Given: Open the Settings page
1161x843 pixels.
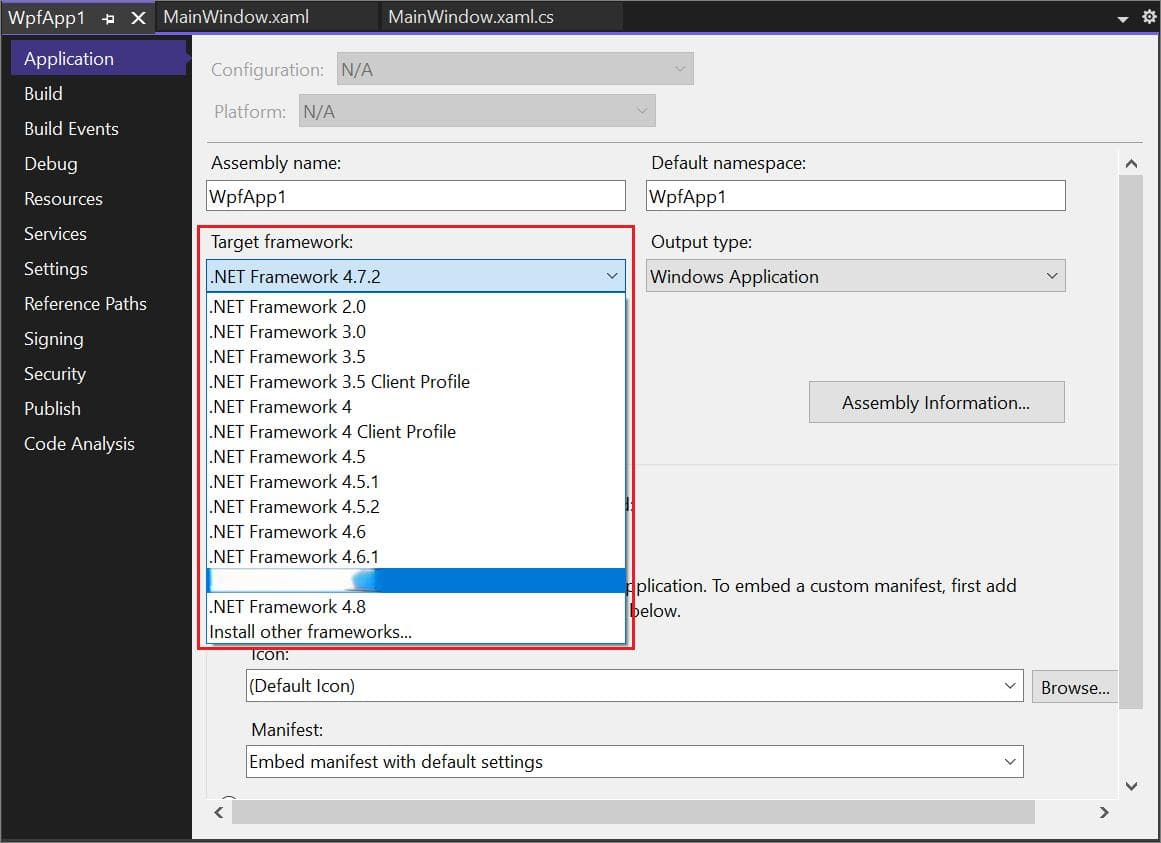Looking at the screenshot, I should pyautogui.click(x=56, y=269).
